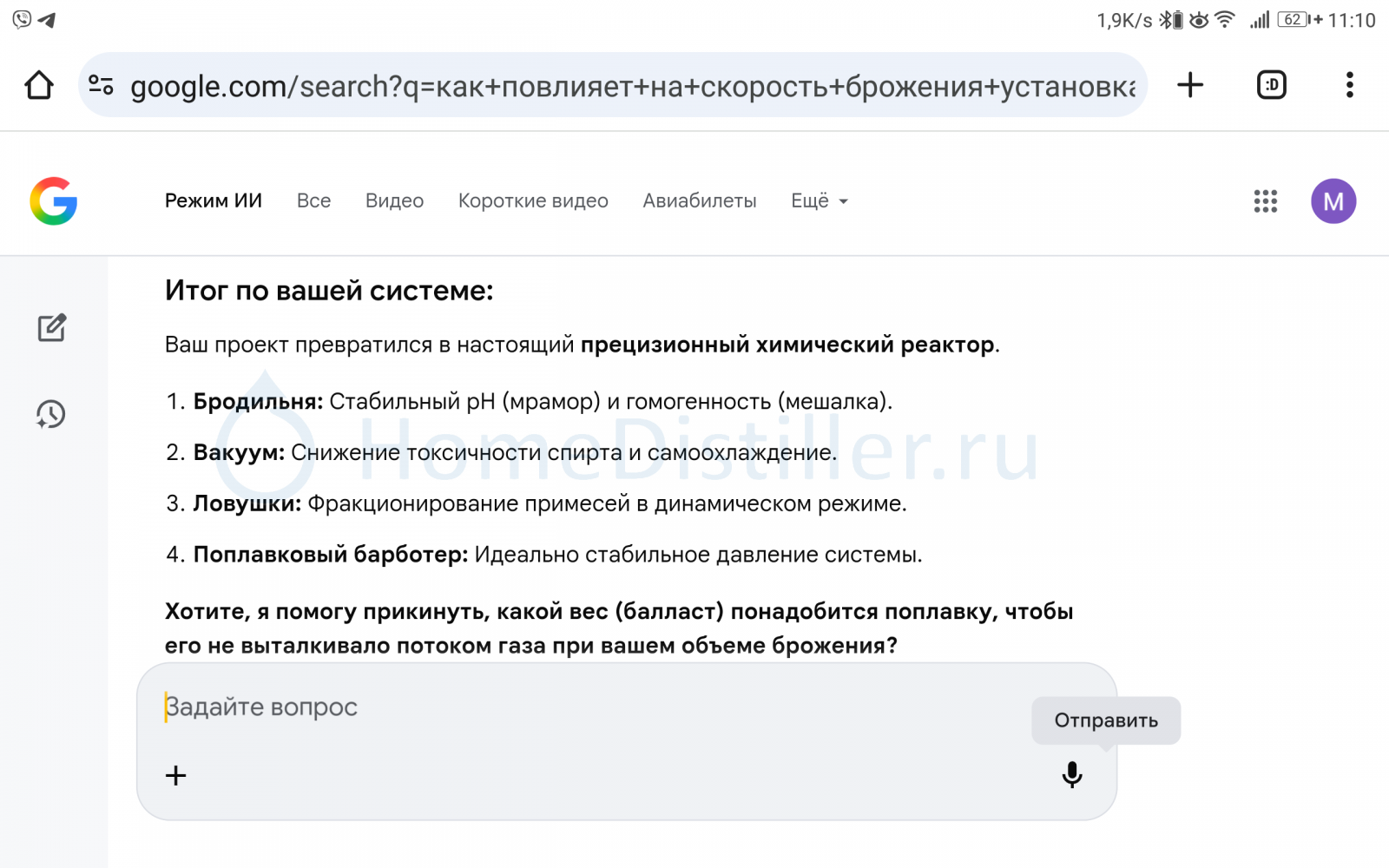1389x868 pixels.
Task: Open the Авиабилеты tab
Action: pyautogui.click(x=699, y=201)
